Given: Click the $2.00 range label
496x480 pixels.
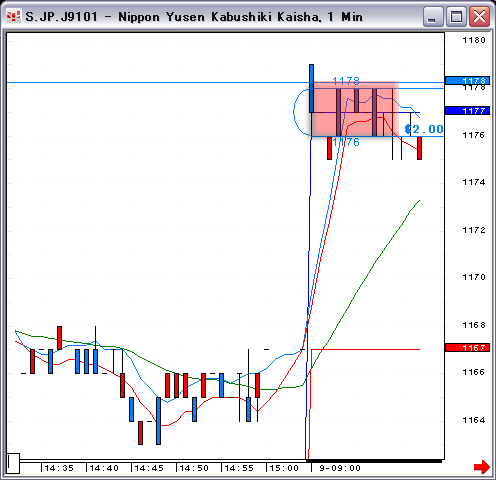Looking at the screenshot, I should (x=424, y=129).
